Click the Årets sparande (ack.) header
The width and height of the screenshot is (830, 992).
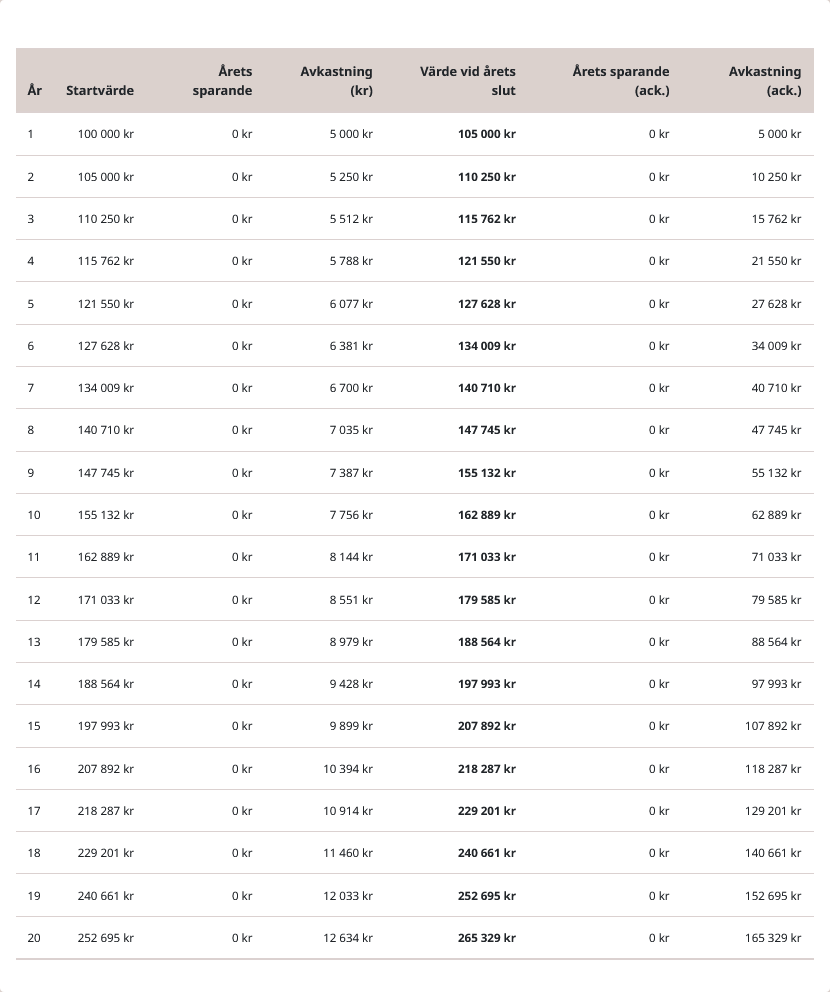(x=621, y=81)
